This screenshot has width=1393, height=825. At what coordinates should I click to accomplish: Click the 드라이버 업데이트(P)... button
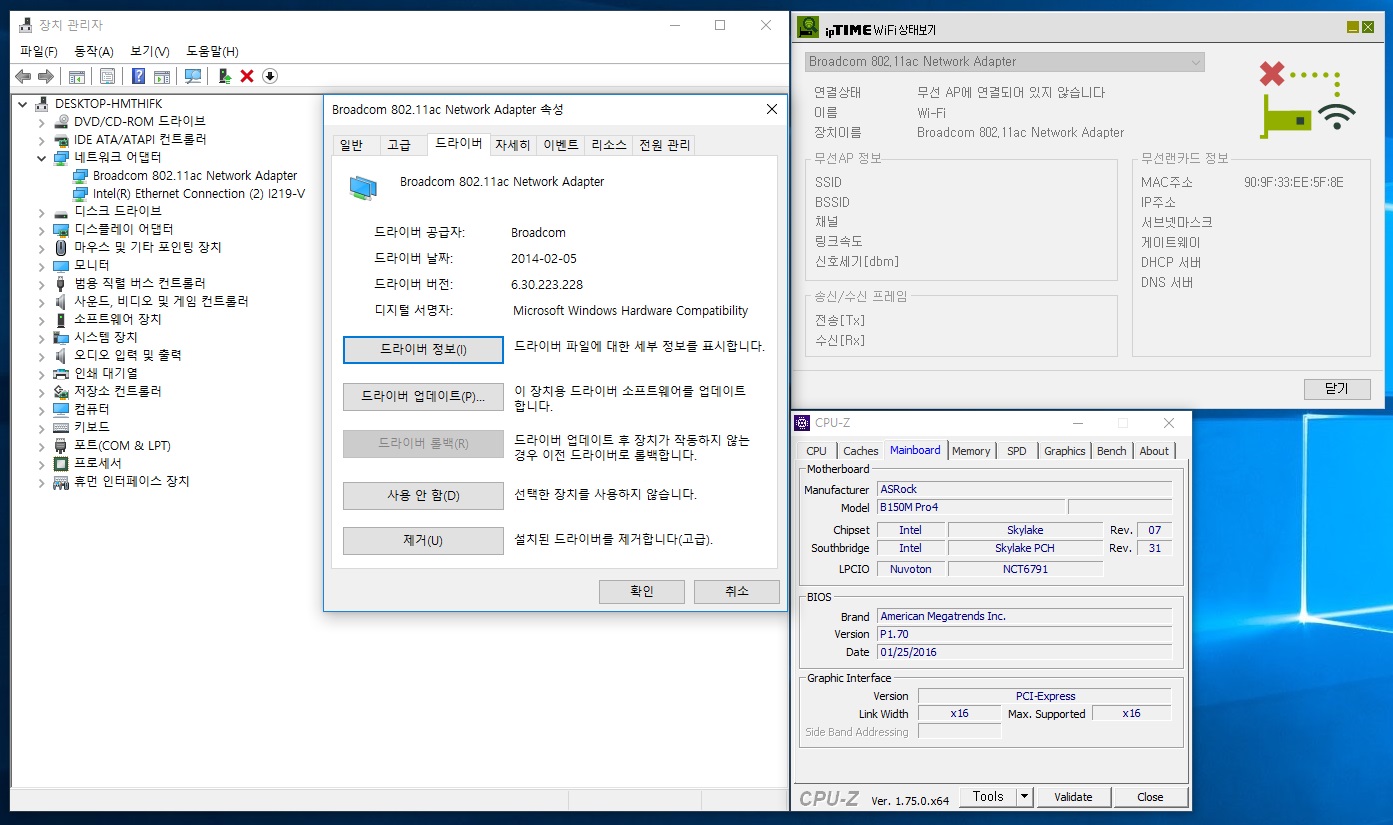point(423,397)
